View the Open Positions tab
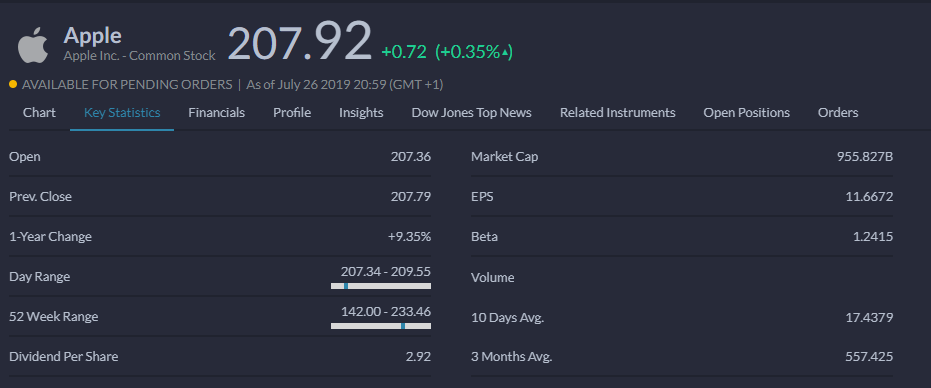 (x=746, y=112)
